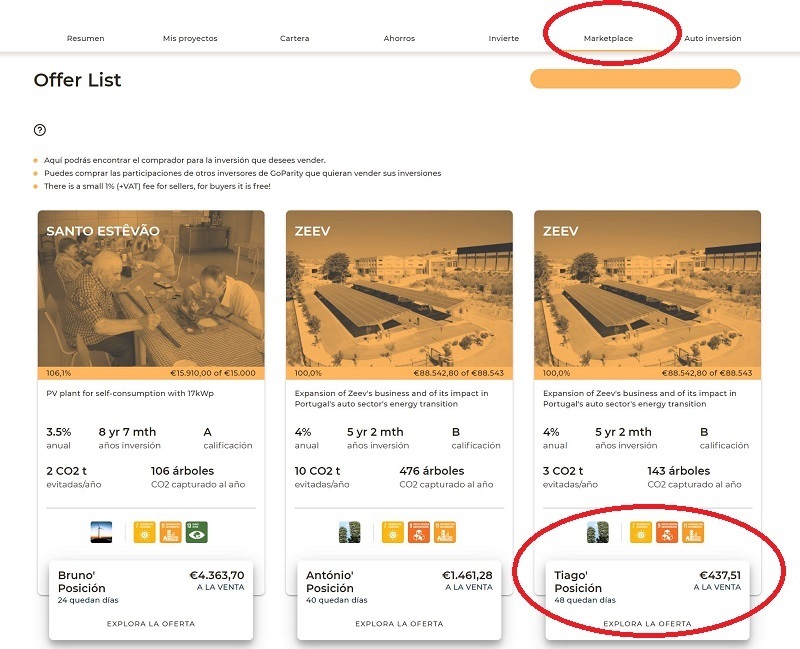The image size is (800, 649).
Task: Click EXPLORA LA OFERTA on Bruno's position
Action: pyautogui.click(x=150, y=621)
